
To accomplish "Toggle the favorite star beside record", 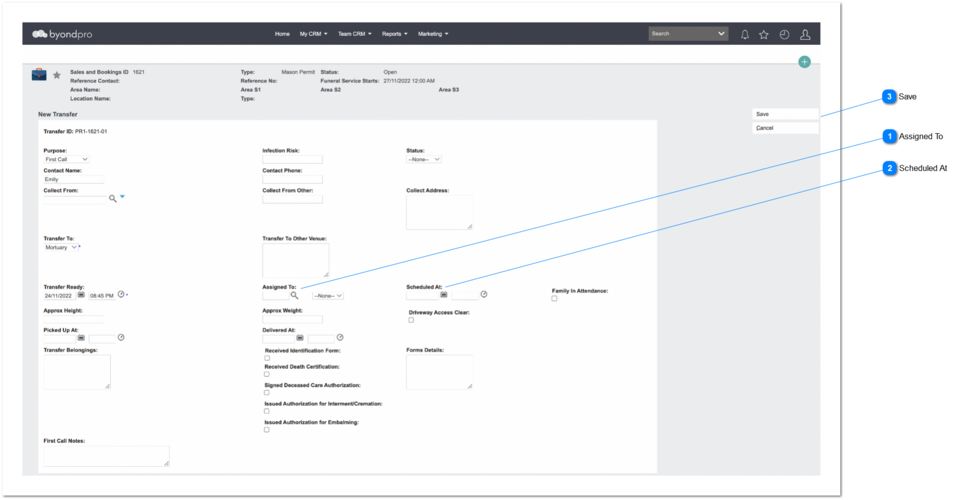I will pos(57,75).
